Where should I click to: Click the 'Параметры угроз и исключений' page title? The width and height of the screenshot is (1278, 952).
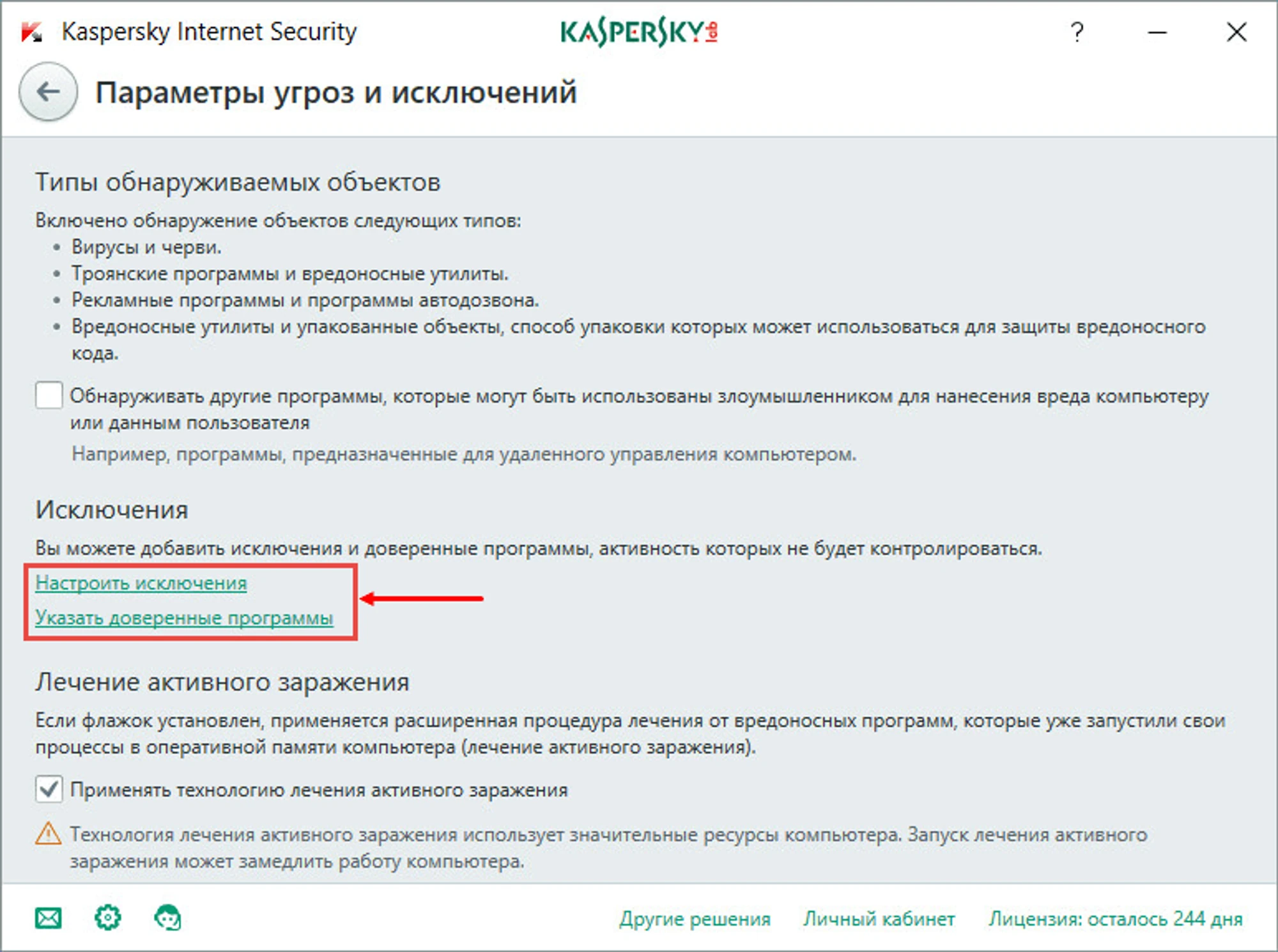(x=336, y=93)
